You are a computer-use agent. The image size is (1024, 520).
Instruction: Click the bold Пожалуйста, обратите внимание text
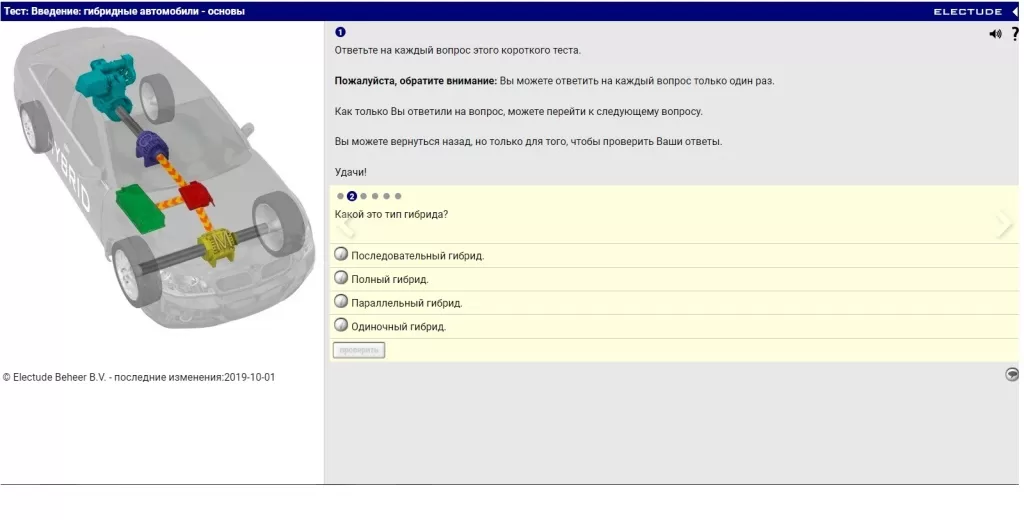click(416, 81)
